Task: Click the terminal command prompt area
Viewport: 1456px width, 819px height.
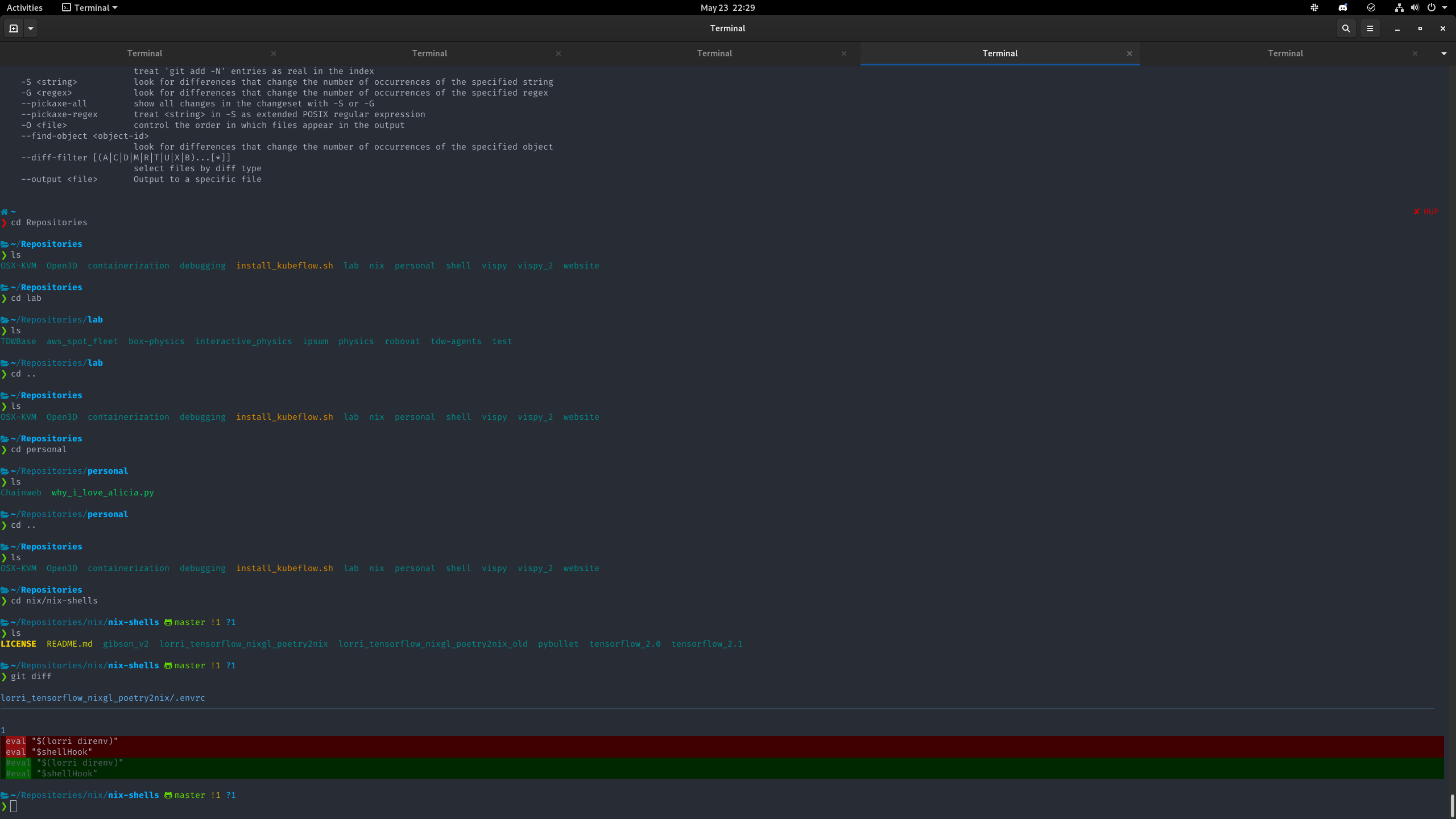Action: [x=14, y=806]
